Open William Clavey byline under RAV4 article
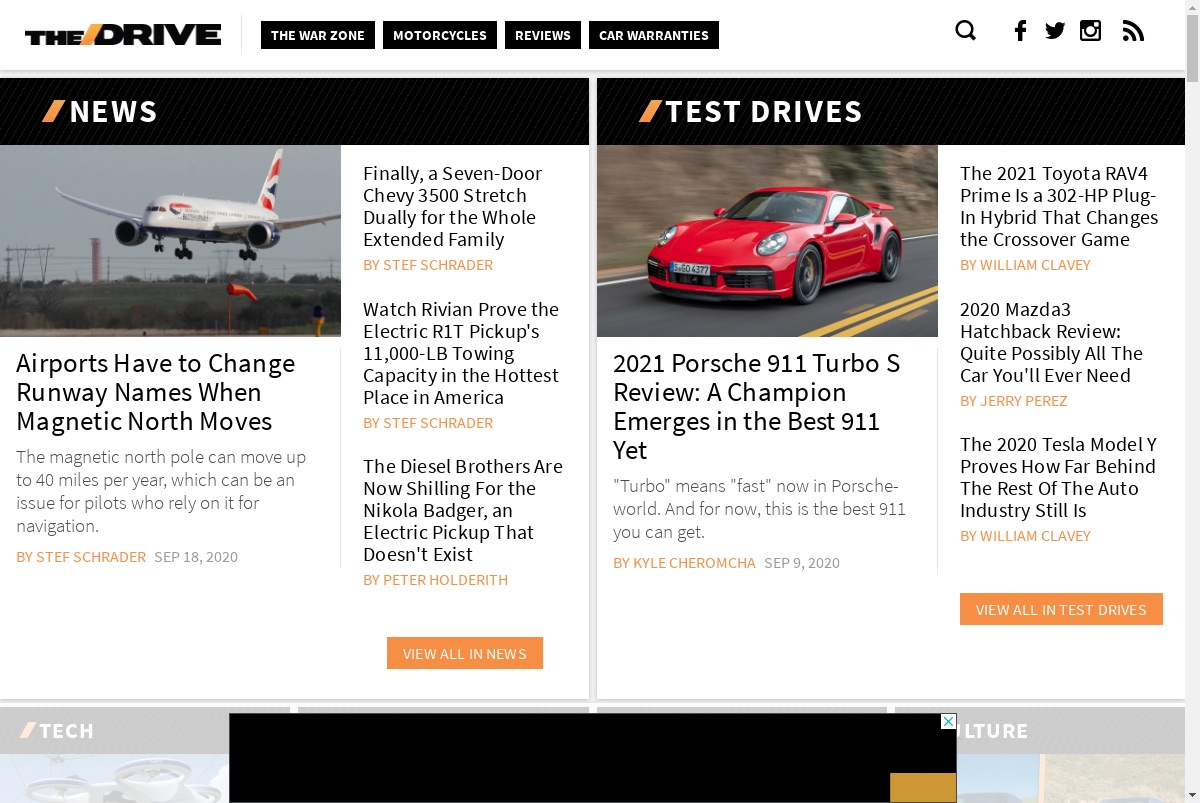1200x803 pixels. (1025, 265)
